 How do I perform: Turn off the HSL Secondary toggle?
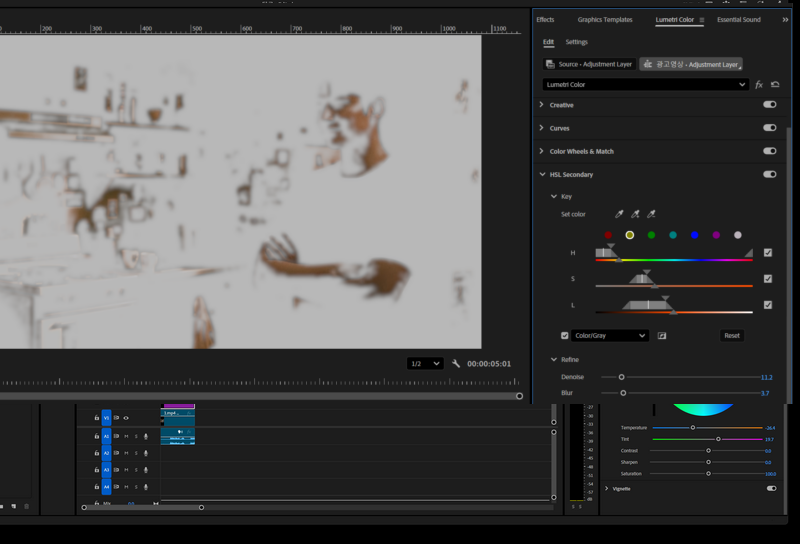coord(769,175)
